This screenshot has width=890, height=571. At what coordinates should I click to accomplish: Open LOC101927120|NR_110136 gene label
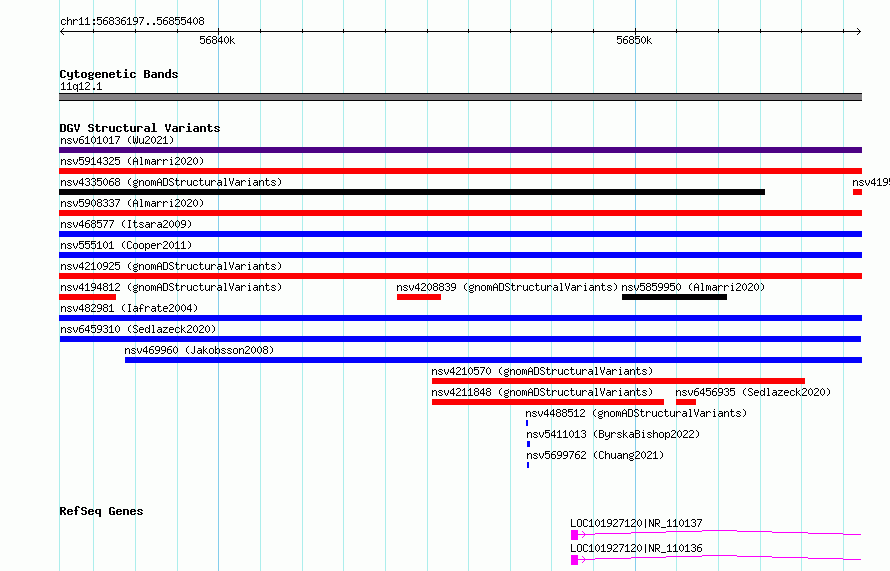636,548
